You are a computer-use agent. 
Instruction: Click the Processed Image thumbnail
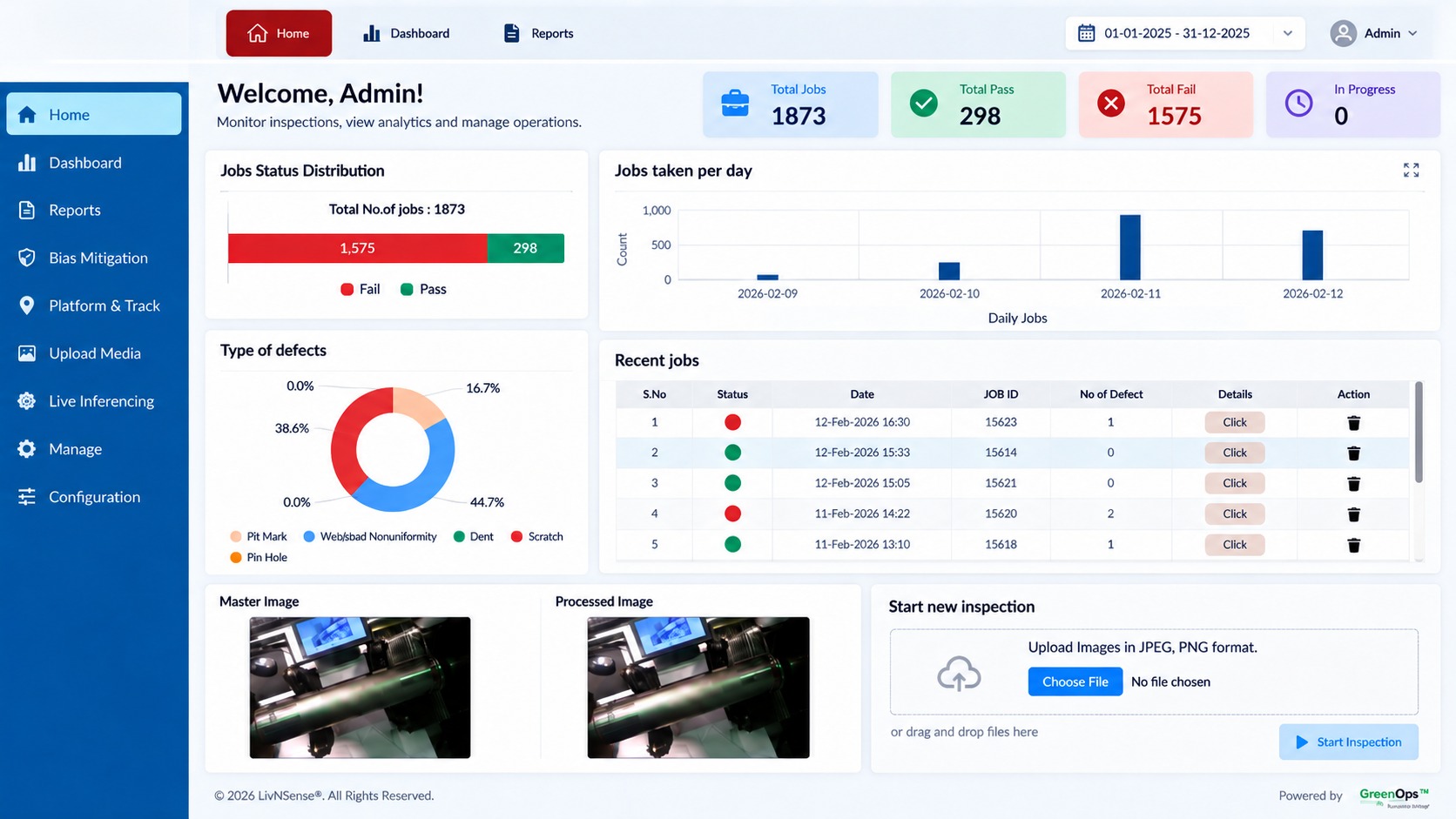point(698,688)
